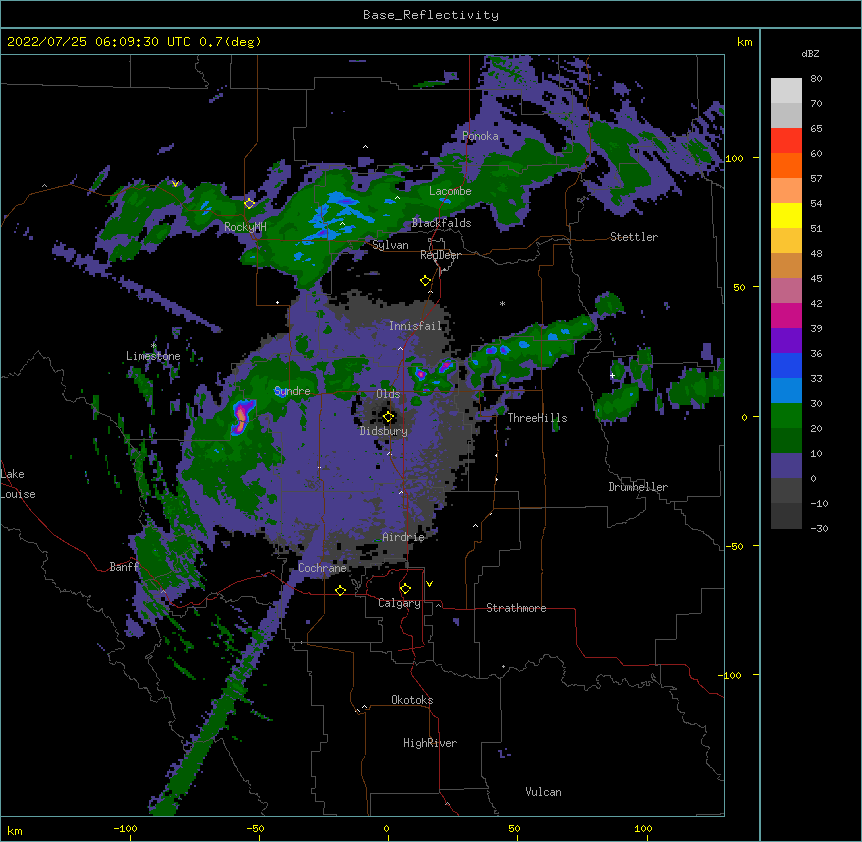Viewport: 862px width, 842px height.
Task: Select the Airdrie label
Action: [403, 537]
